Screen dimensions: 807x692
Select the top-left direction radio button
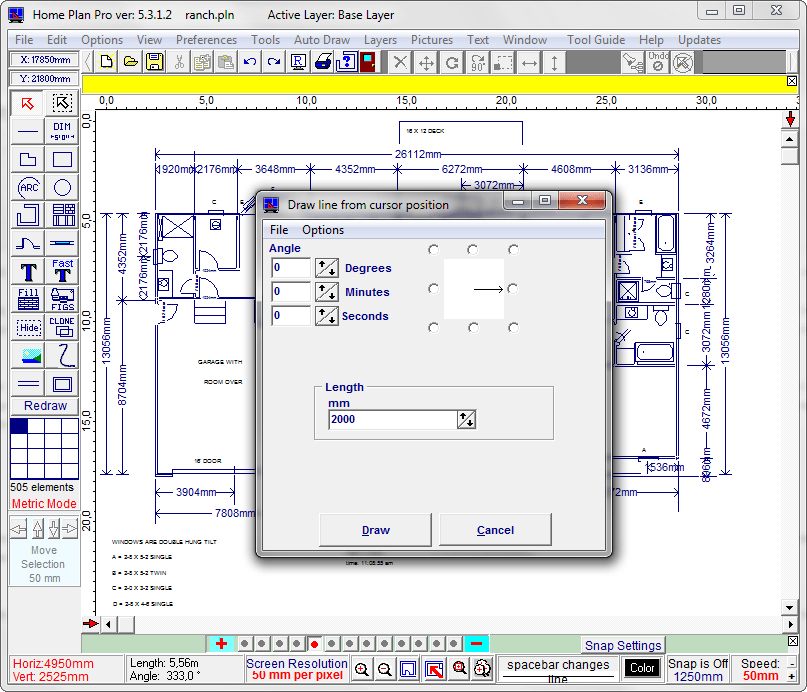click(433, 250)
